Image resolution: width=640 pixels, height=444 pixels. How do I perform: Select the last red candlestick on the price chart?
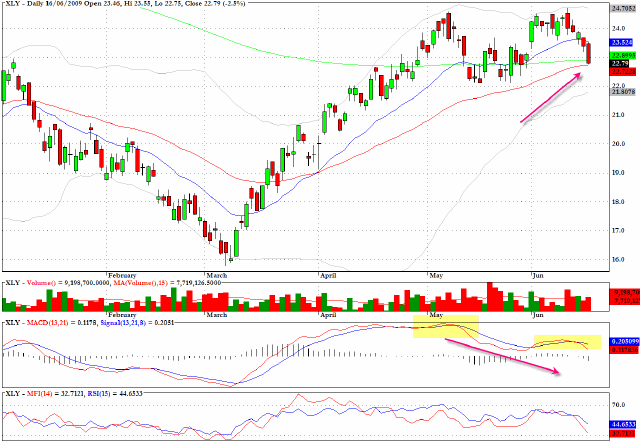pos(588,53)
